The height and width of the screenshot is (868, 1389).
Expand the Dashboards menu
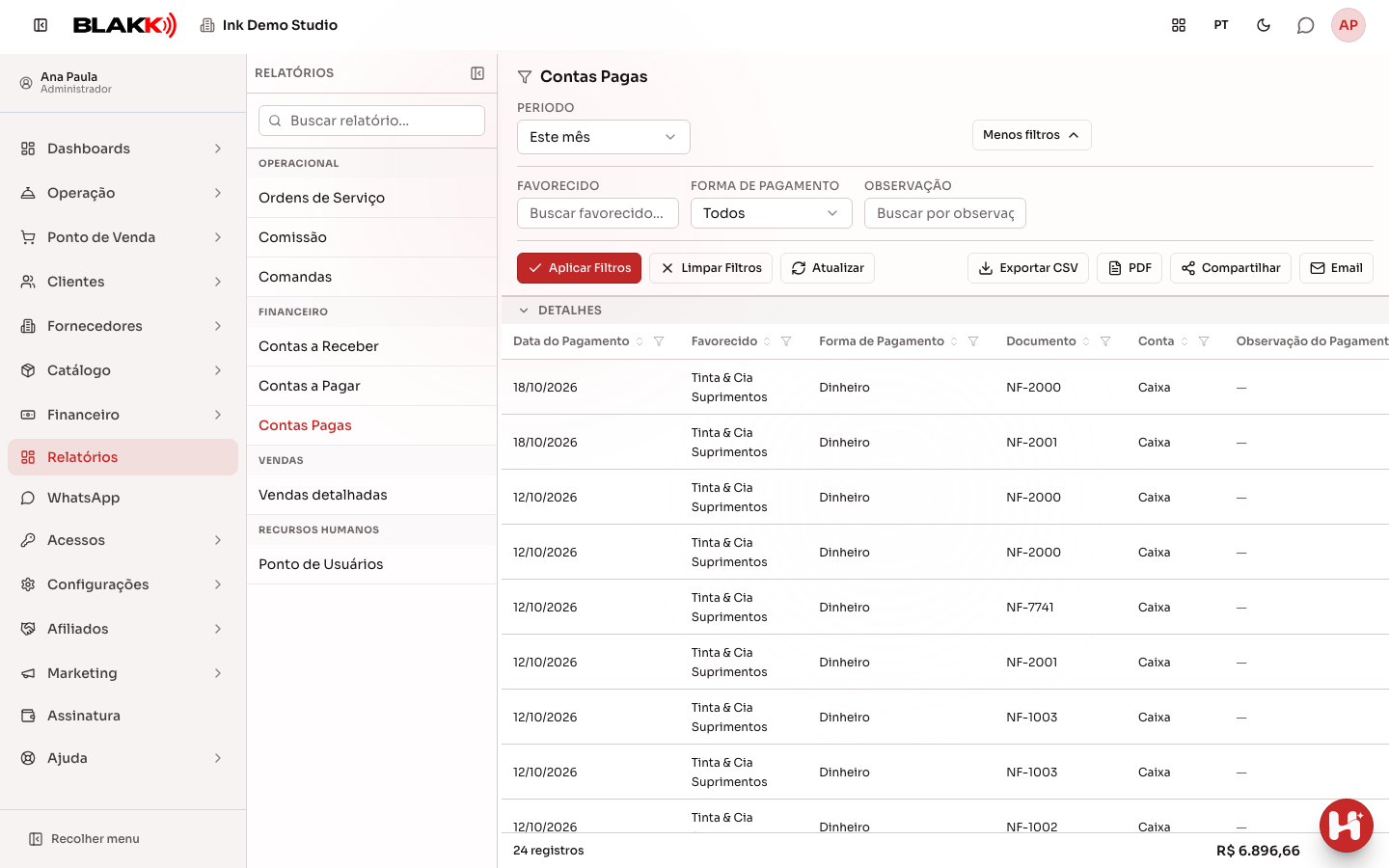pyautogui.click(x=123, y=149)
